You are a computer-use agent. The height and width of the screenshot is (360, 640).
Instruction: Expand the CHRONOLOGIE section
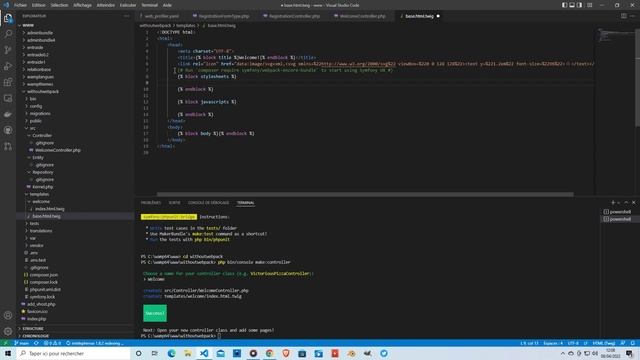[76, 336]
